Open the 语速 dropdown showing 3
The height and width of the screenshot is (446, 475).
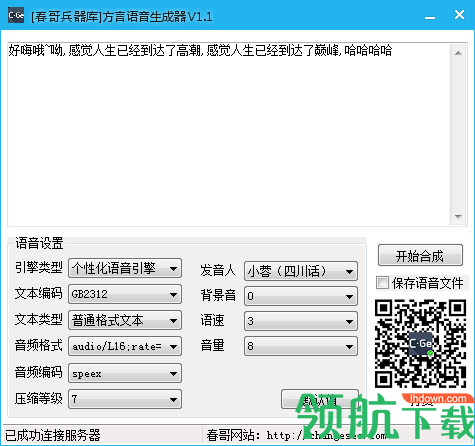pyautogui.click(x=301, y=321)
